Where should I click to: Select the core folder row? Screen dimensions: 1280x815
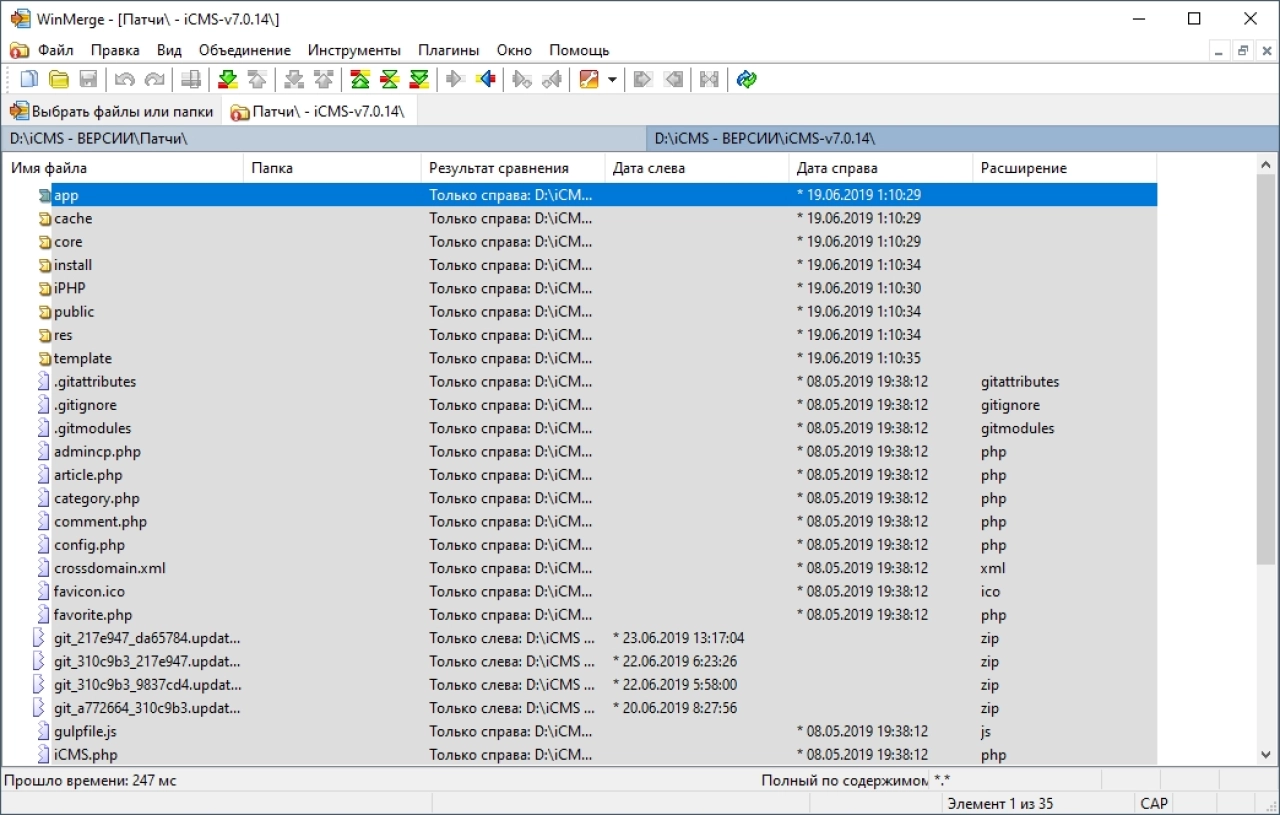[580, 242]
